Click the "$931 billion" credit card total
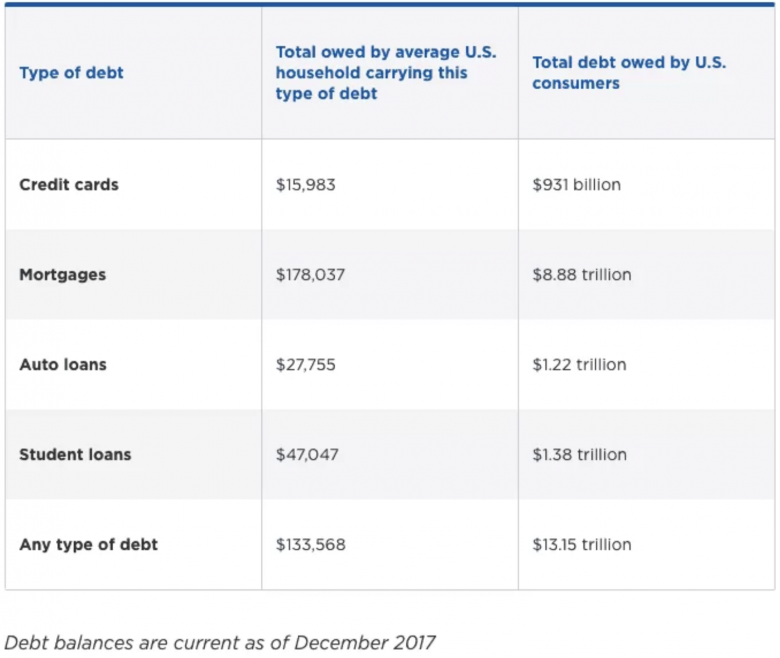The height and width of the screenshot is (658, 780). (576, 185)
